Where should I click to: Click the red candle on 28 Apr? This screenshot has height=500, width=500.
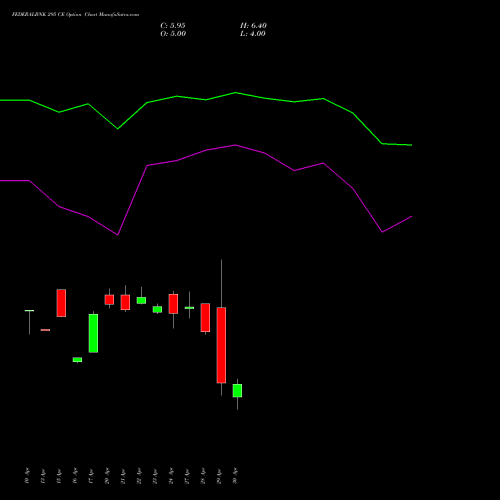click(205, 318)
